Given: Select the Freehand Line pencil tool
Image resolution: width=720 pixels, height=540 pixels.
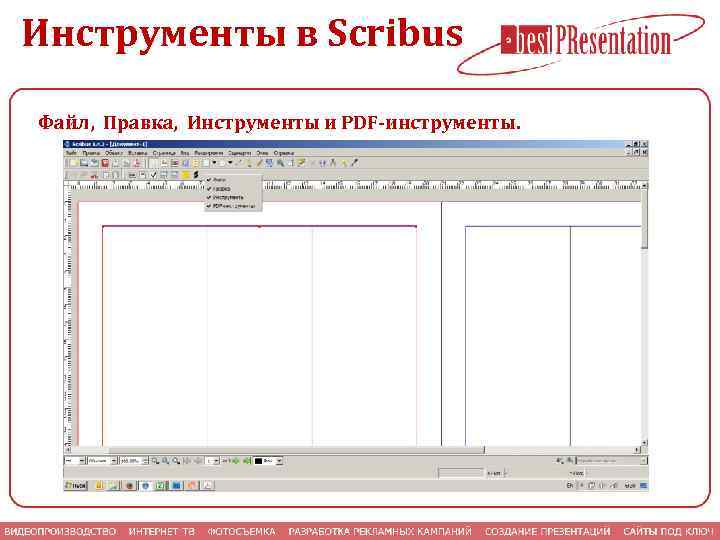Looking at the screenshot, I should pos(259,163).
